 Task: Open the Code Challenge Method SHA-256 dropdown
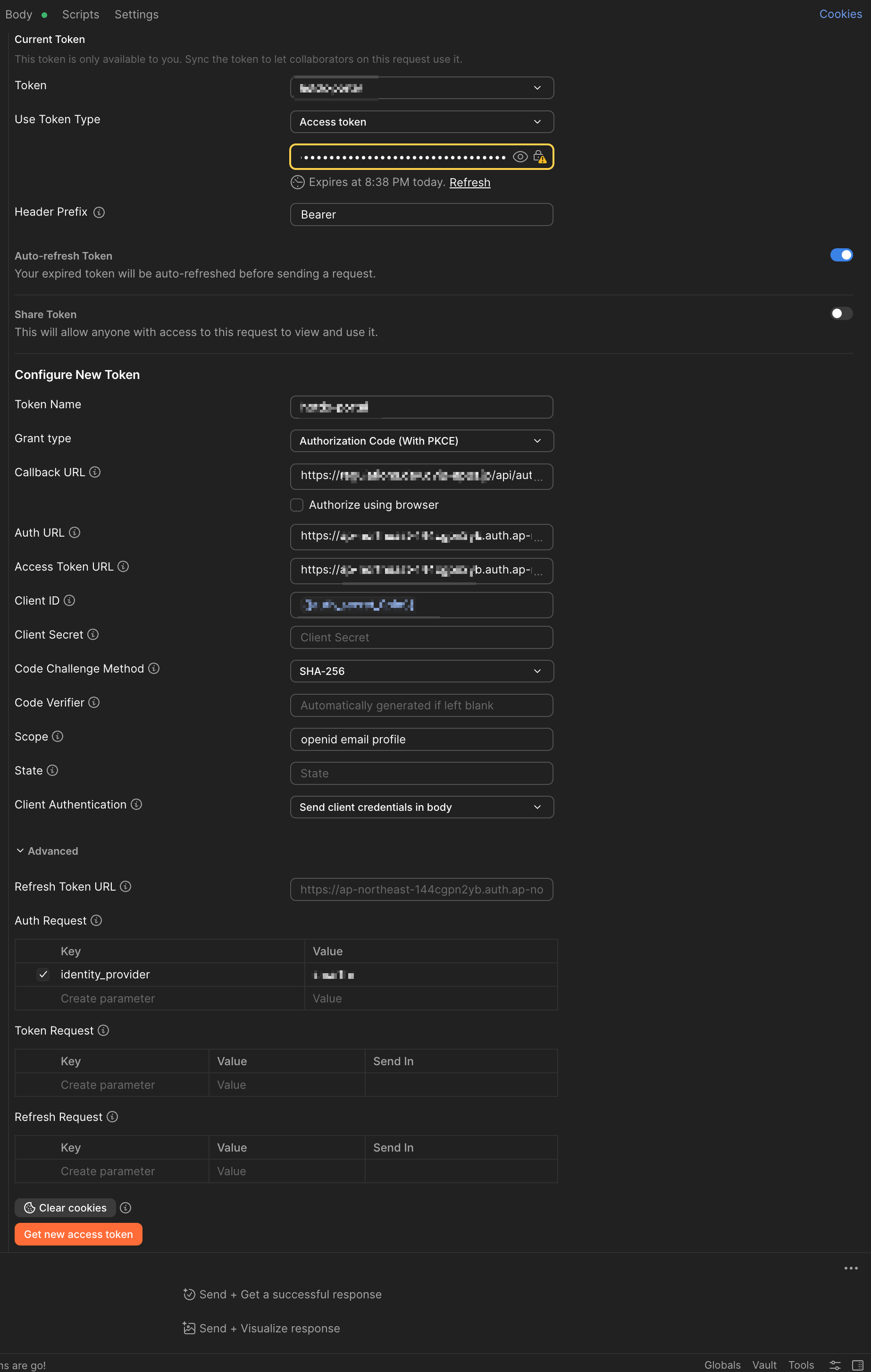(421, 671)
